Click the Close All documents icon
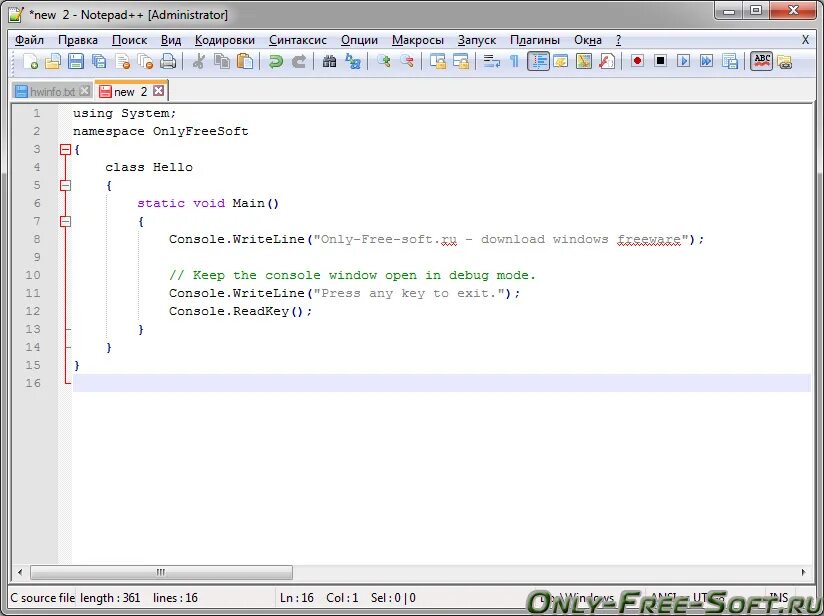Screen dimensions: 824x616 tap(145, 61)
